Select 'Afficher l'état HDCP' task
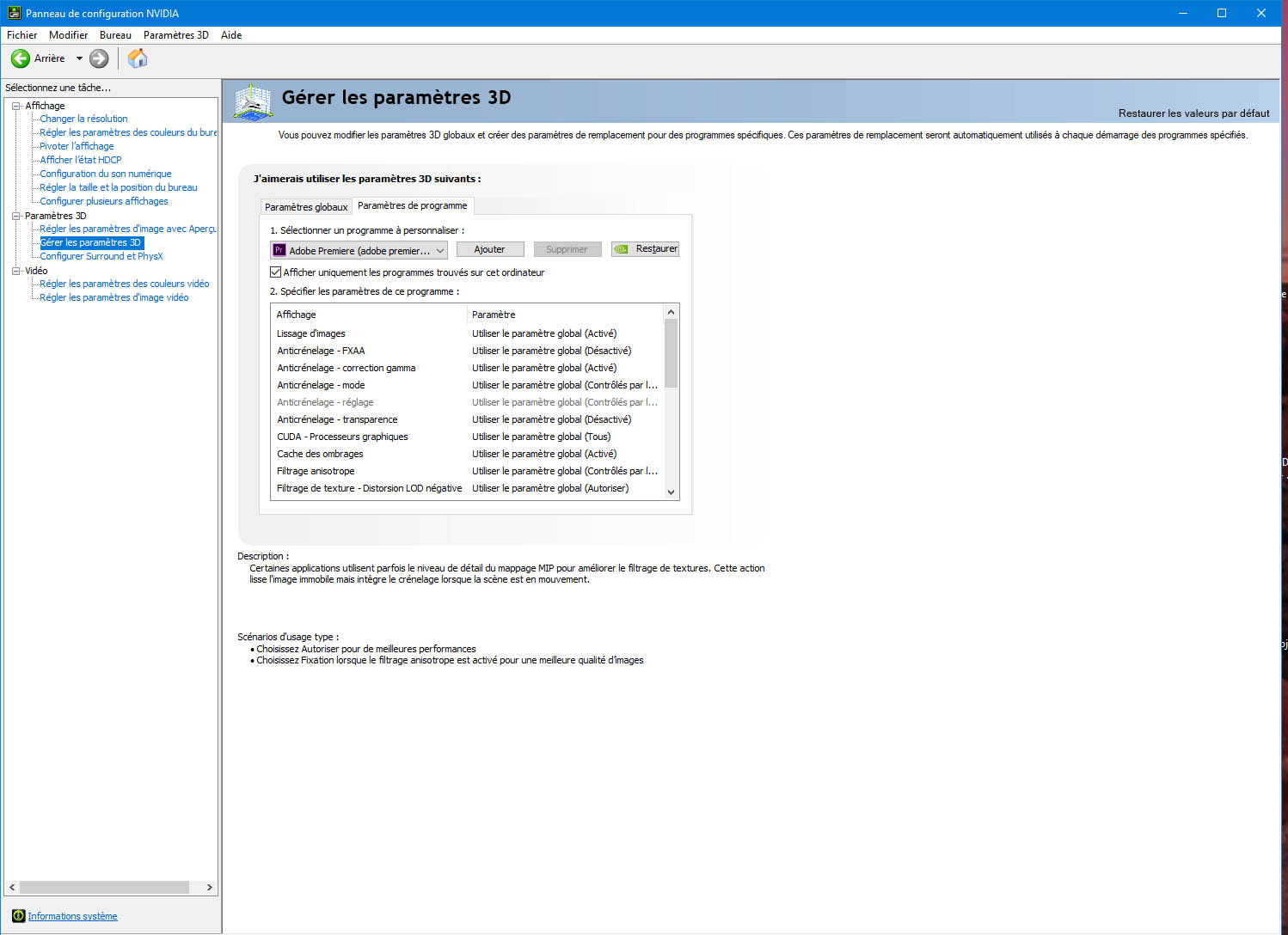Screen dimensions: 1288x935 [81, 160]
